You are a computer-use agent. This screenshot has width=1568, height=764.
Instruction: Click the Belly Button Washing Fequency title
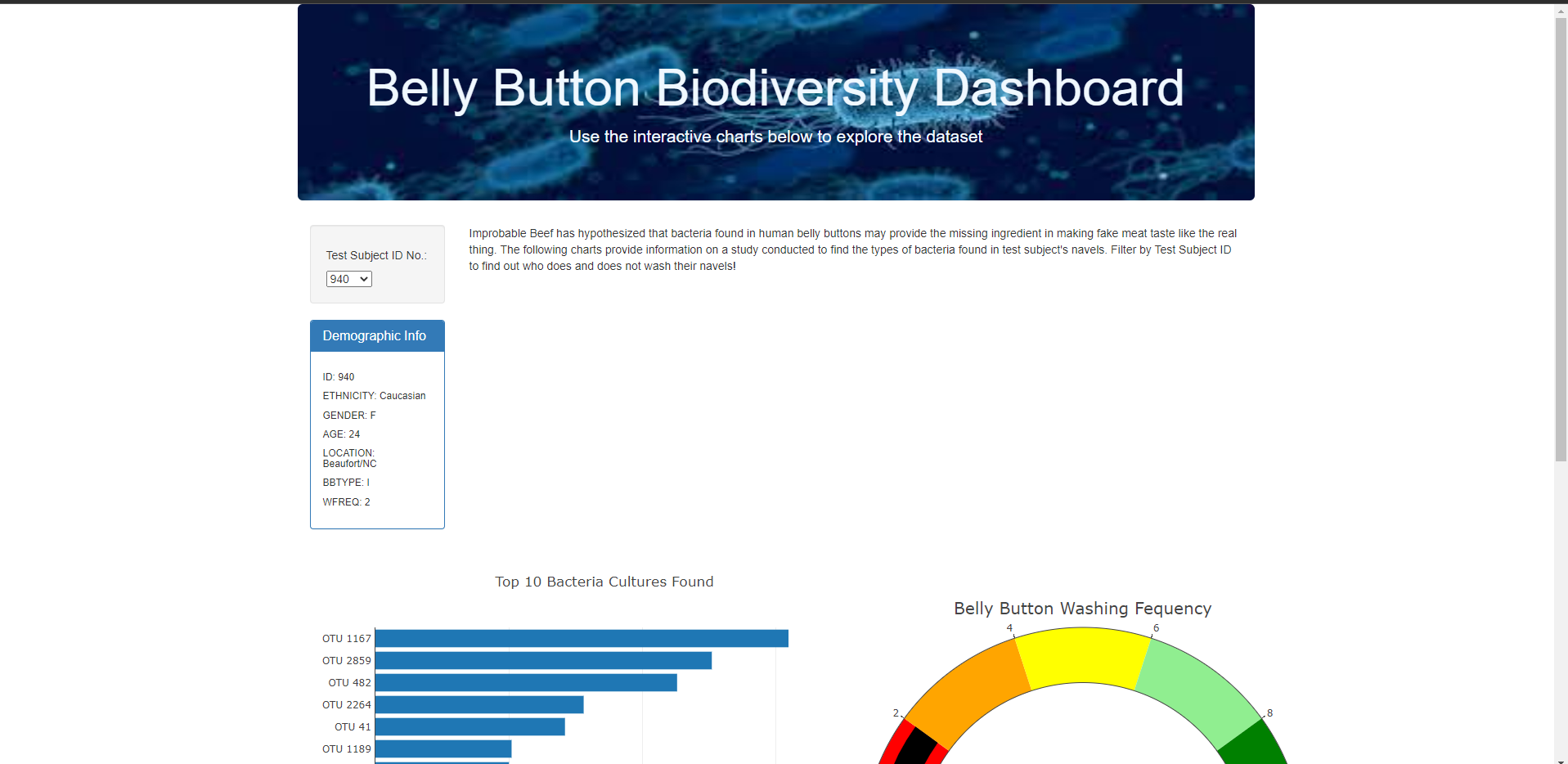(x=1081, y=609)
